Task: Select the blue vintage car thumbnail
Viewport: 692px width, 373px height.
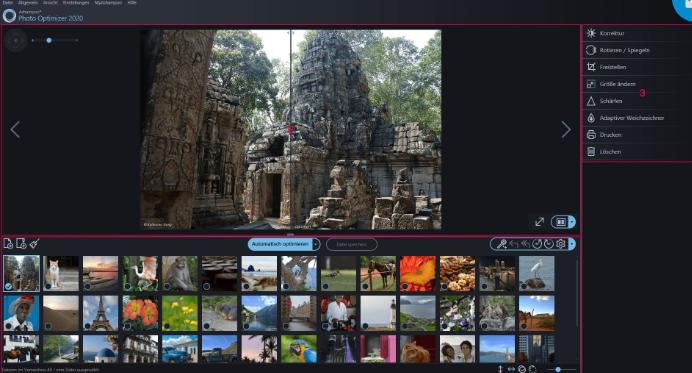Action: [180, 349]
